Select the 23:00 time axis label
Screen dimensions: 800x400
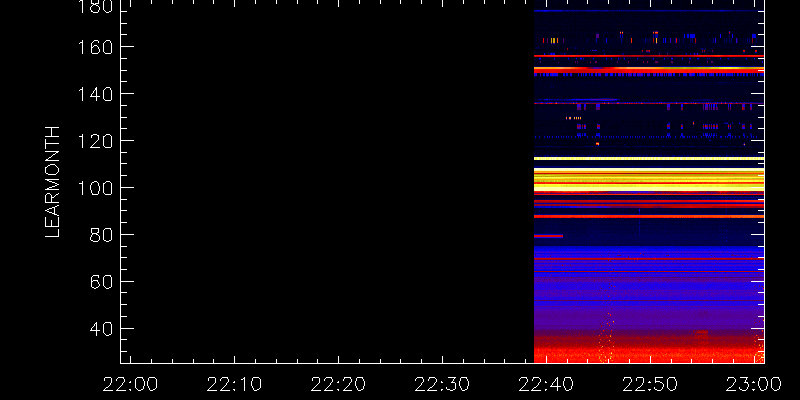pyautogui.click(x=754, y=384)
